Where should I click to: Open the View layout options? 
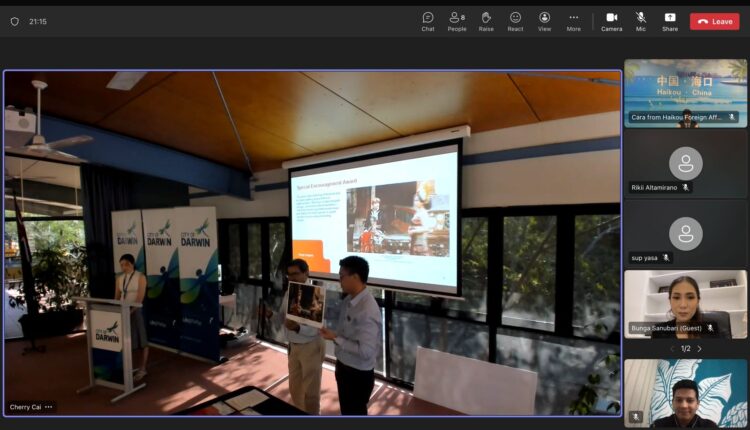click(544, 21)
